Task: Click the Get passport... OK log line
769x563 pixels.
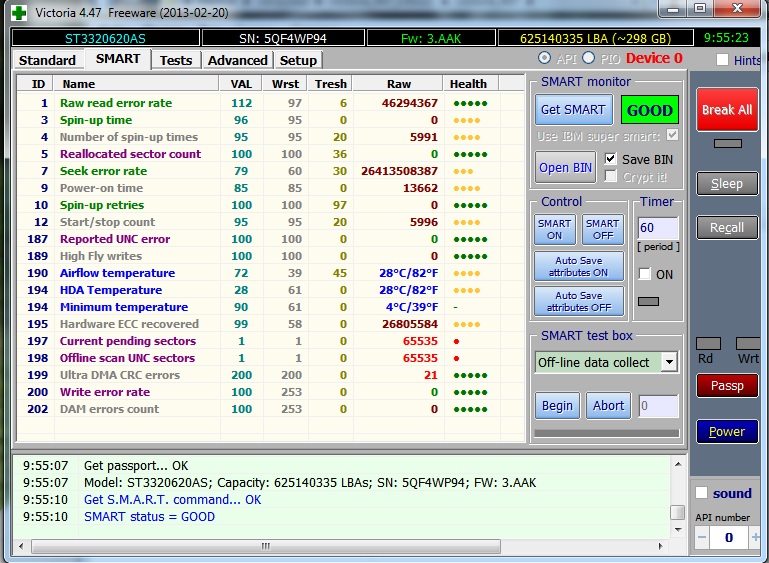Action: (x=136, y=465)
